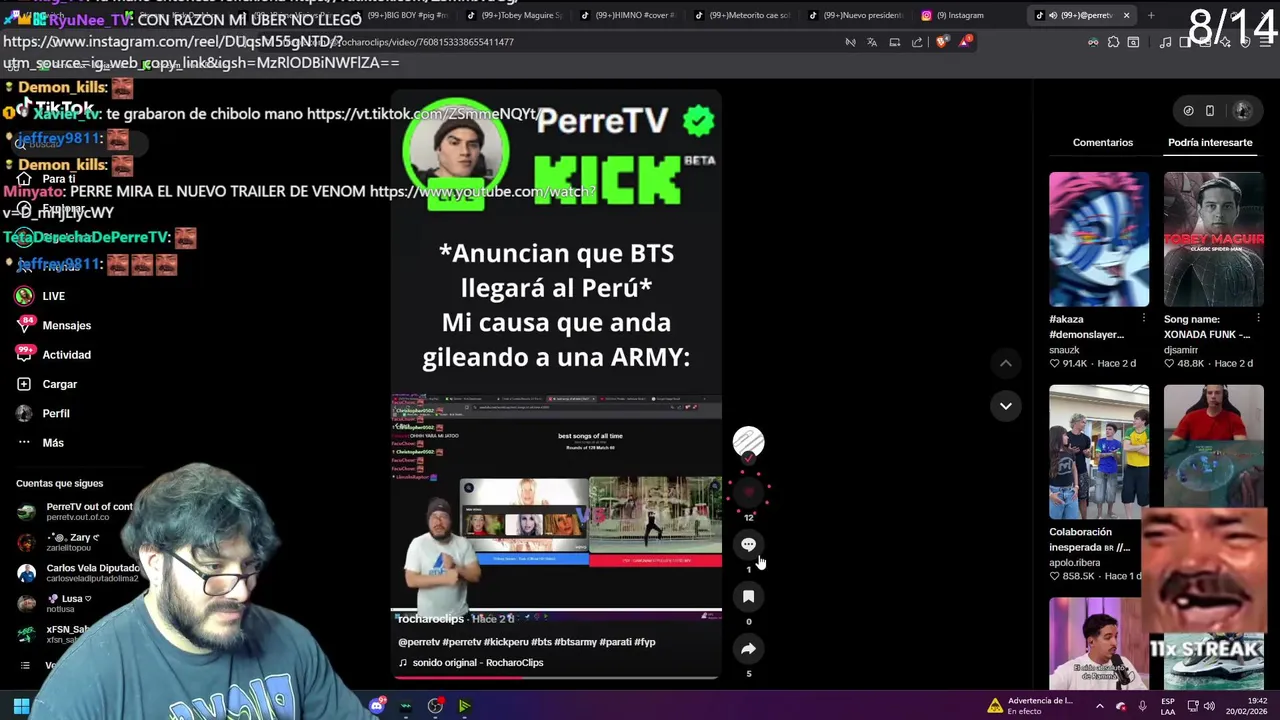Open PerreTV out of cont followed account
Image resolution: width=1280 pixels, height=720 pixels.
75,512
